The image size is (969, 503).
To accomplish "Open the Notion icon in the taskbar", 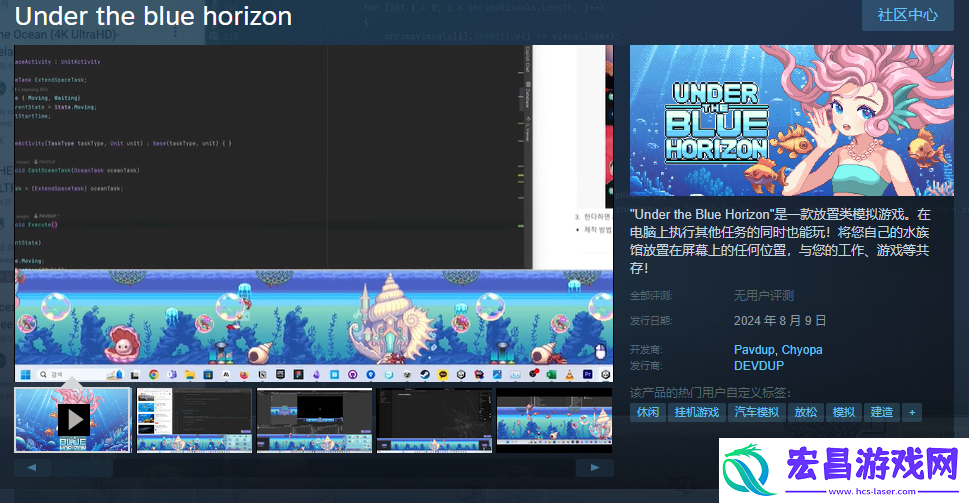I will tap(262, 374).
